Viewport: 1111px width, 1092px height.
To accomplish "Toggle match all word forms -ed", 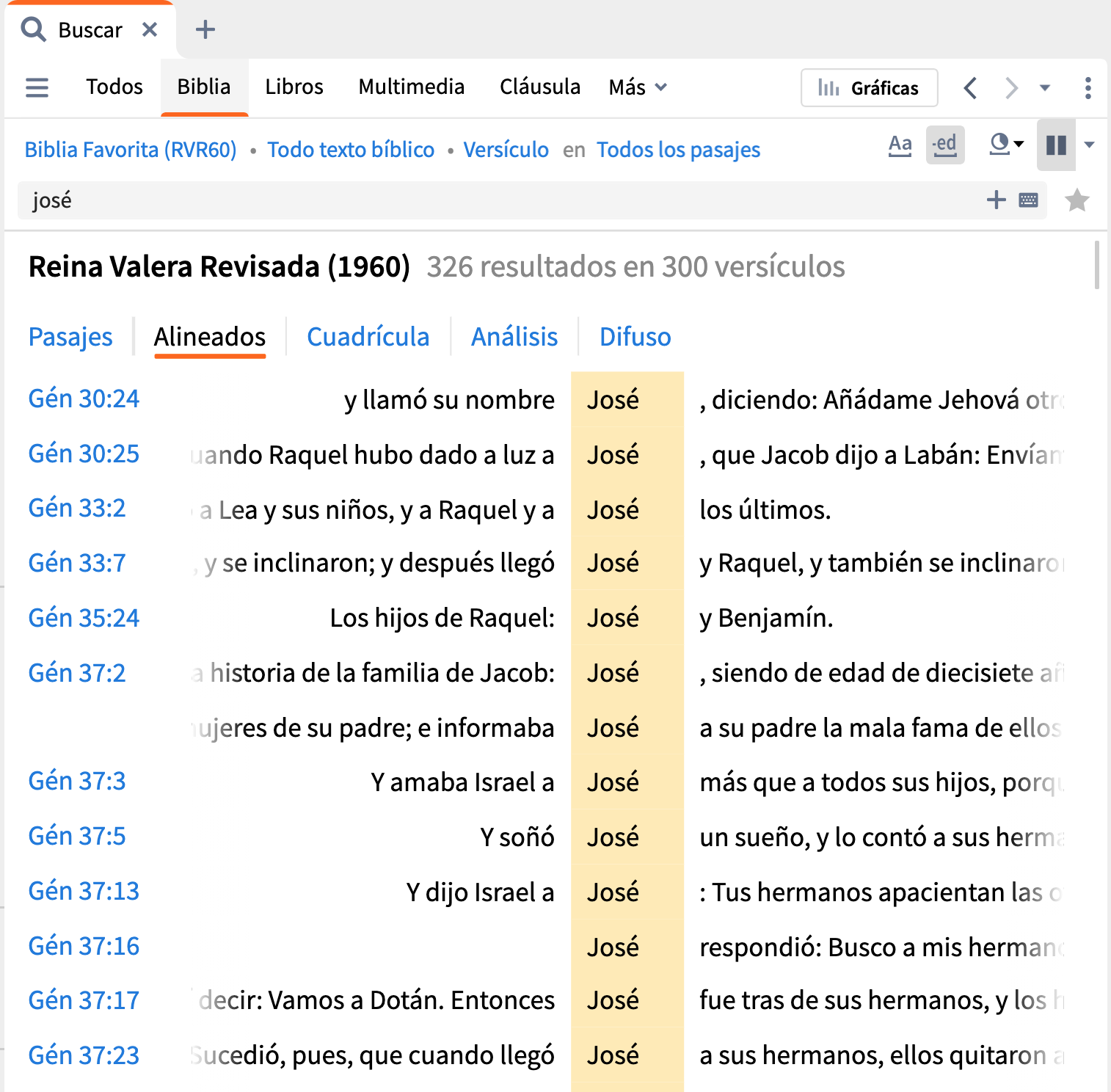I will point(945,145).
